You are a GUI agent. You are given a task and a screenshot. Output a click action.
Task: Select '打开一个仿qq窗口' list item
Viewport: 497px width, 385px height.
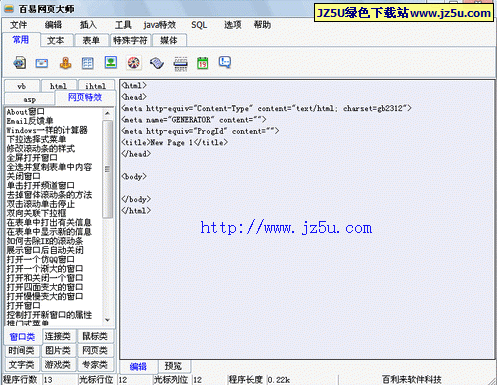[40, 259]
